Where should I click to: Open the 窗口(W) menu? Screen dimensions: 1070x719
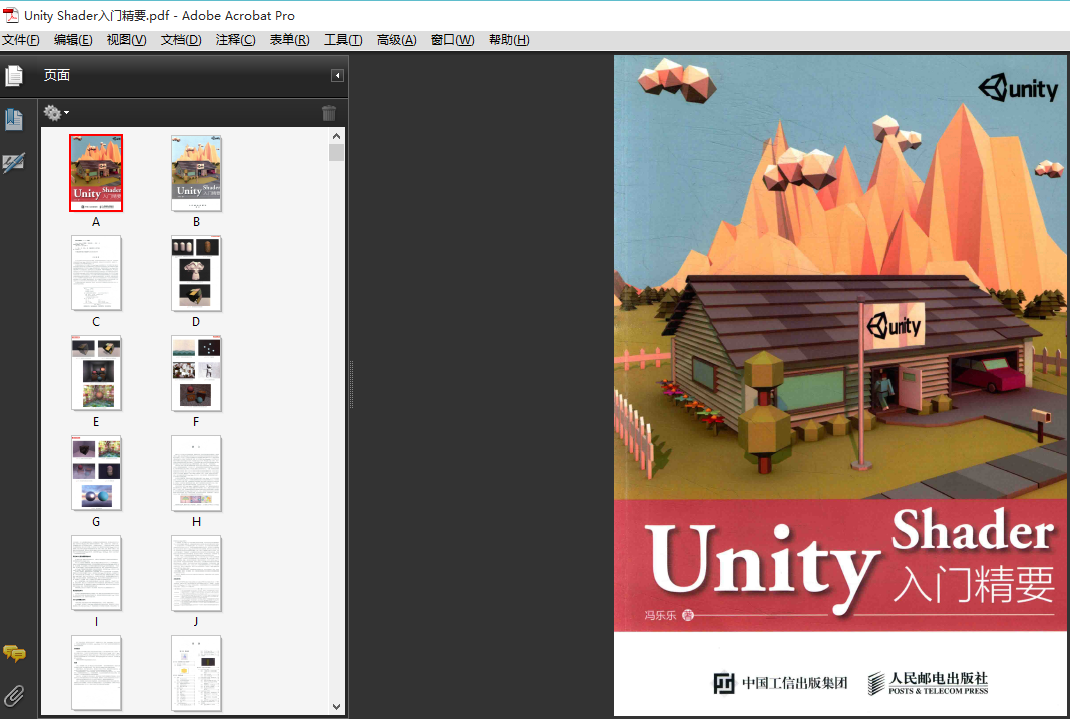(x=452, y=40)
